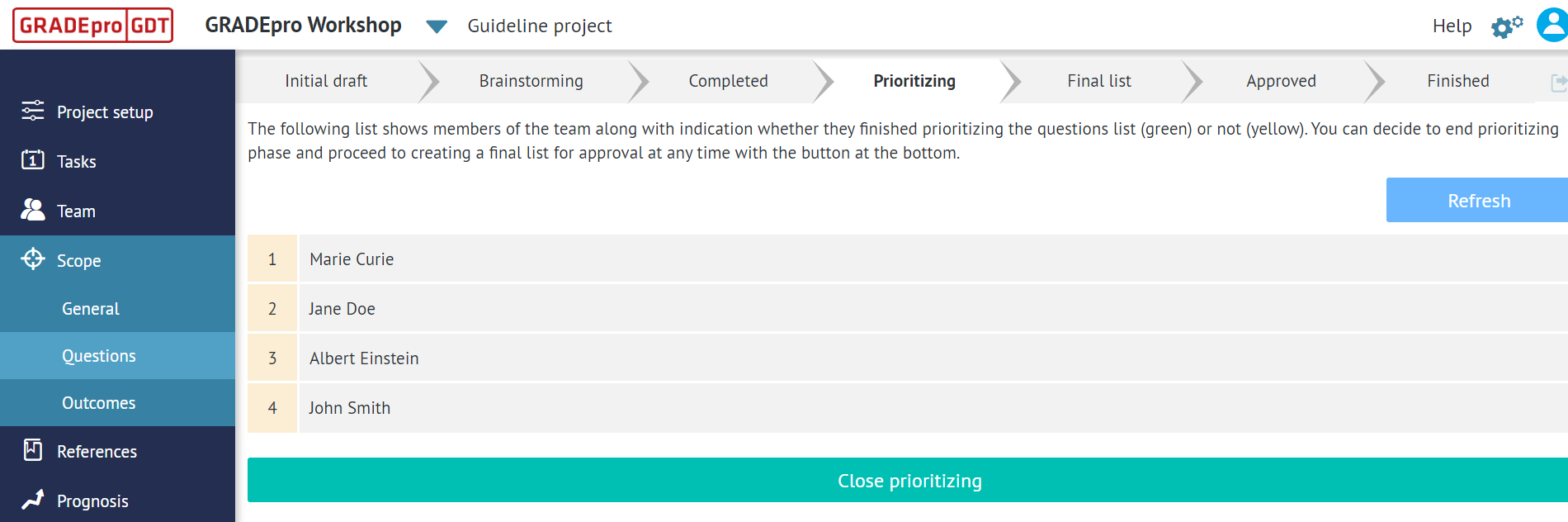Select the Outcomes subsection
The width and height of the screenshot is (1568, 522).
(98, 402)
